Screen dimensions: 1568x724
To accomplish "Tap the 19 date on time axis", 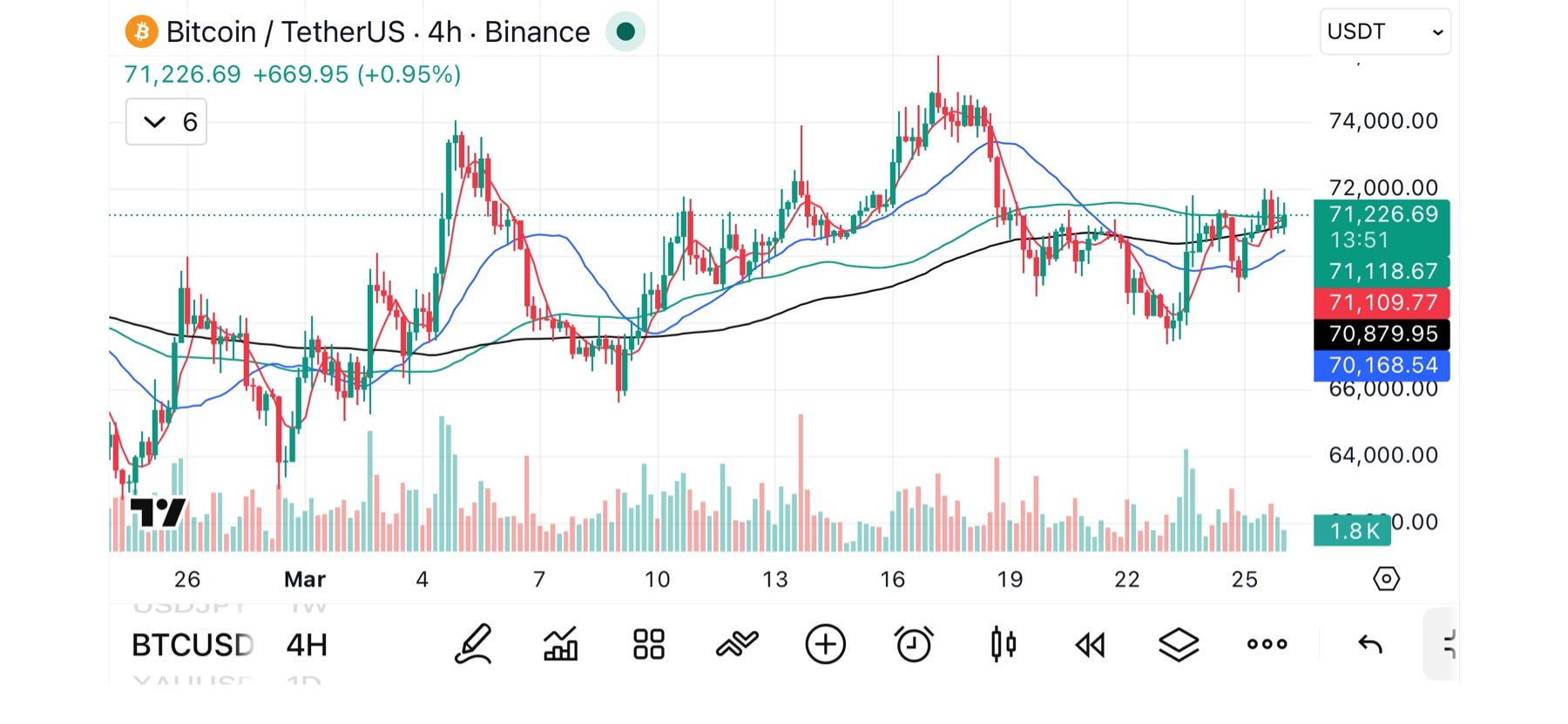I will click(x=1010, y=579).
